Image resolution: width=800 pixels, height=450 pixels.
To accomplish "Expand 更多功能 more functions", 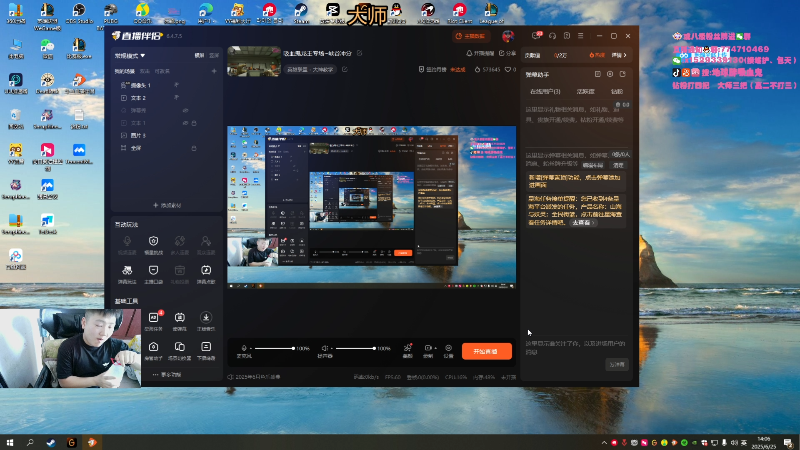I will (x=167, y=374).
